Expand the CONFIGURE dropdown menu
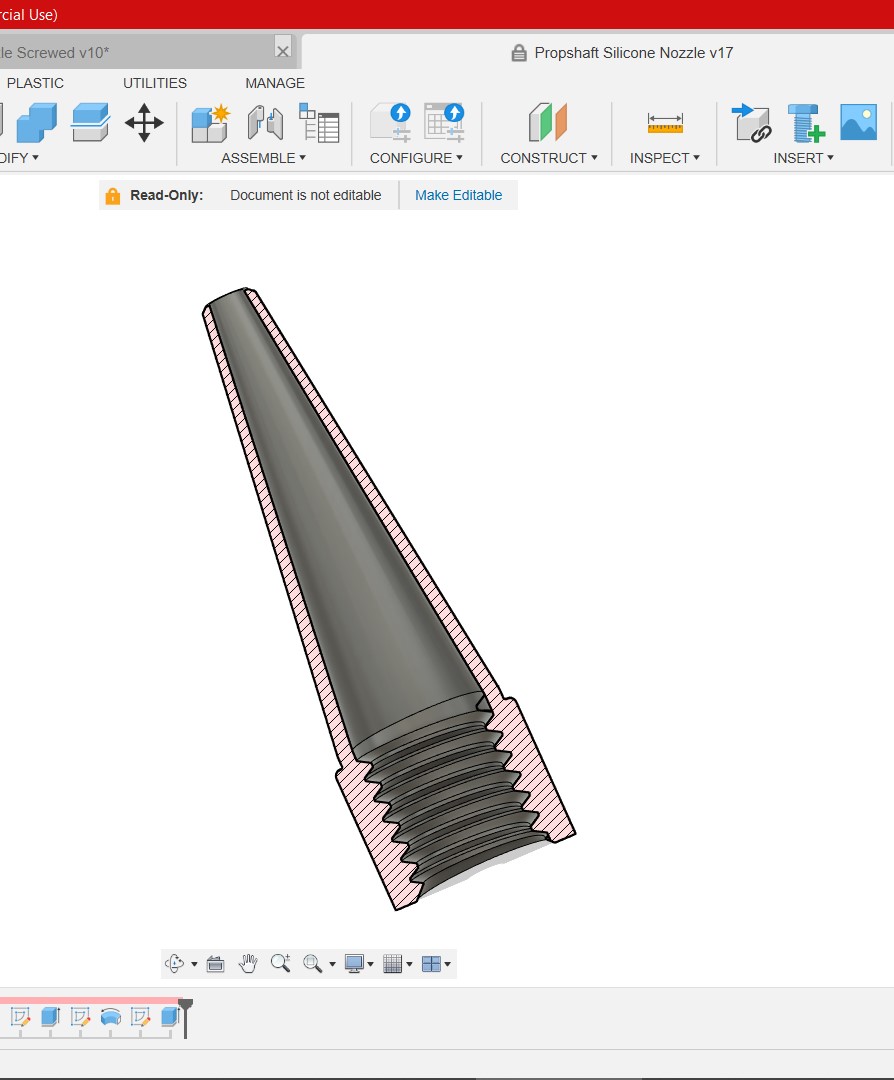 click(x=417, y=158)
